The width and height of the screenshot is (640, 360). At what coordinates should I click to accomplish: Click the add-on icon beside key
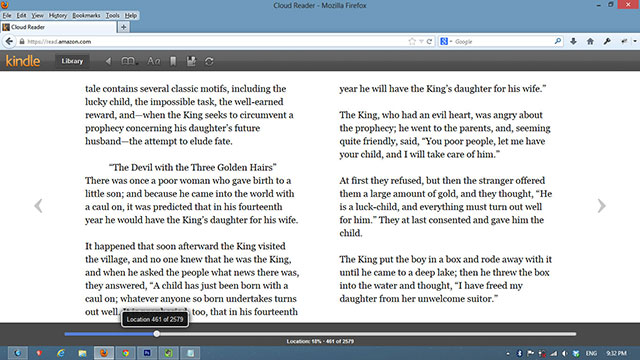[x=624, y=41]
